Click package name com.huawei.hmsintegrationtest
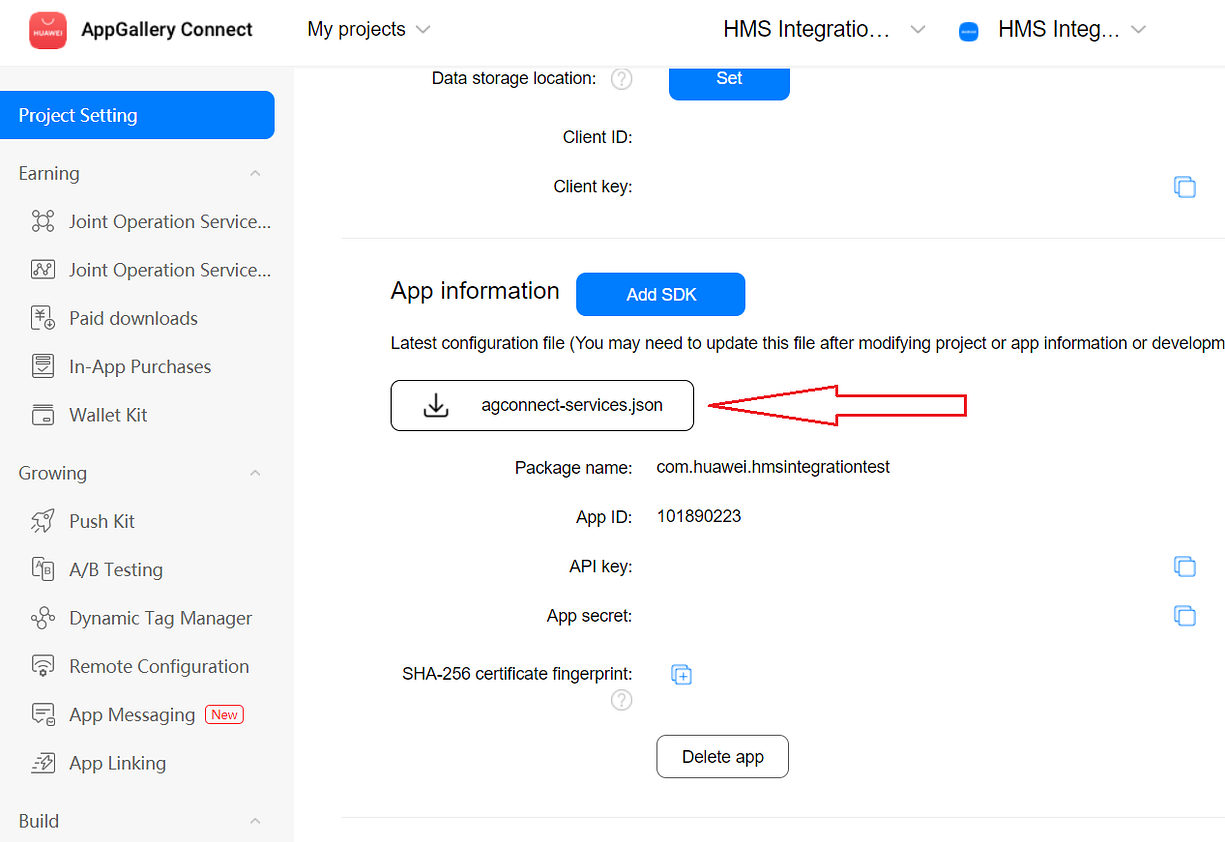1225x842 pixels. (773, 467)
